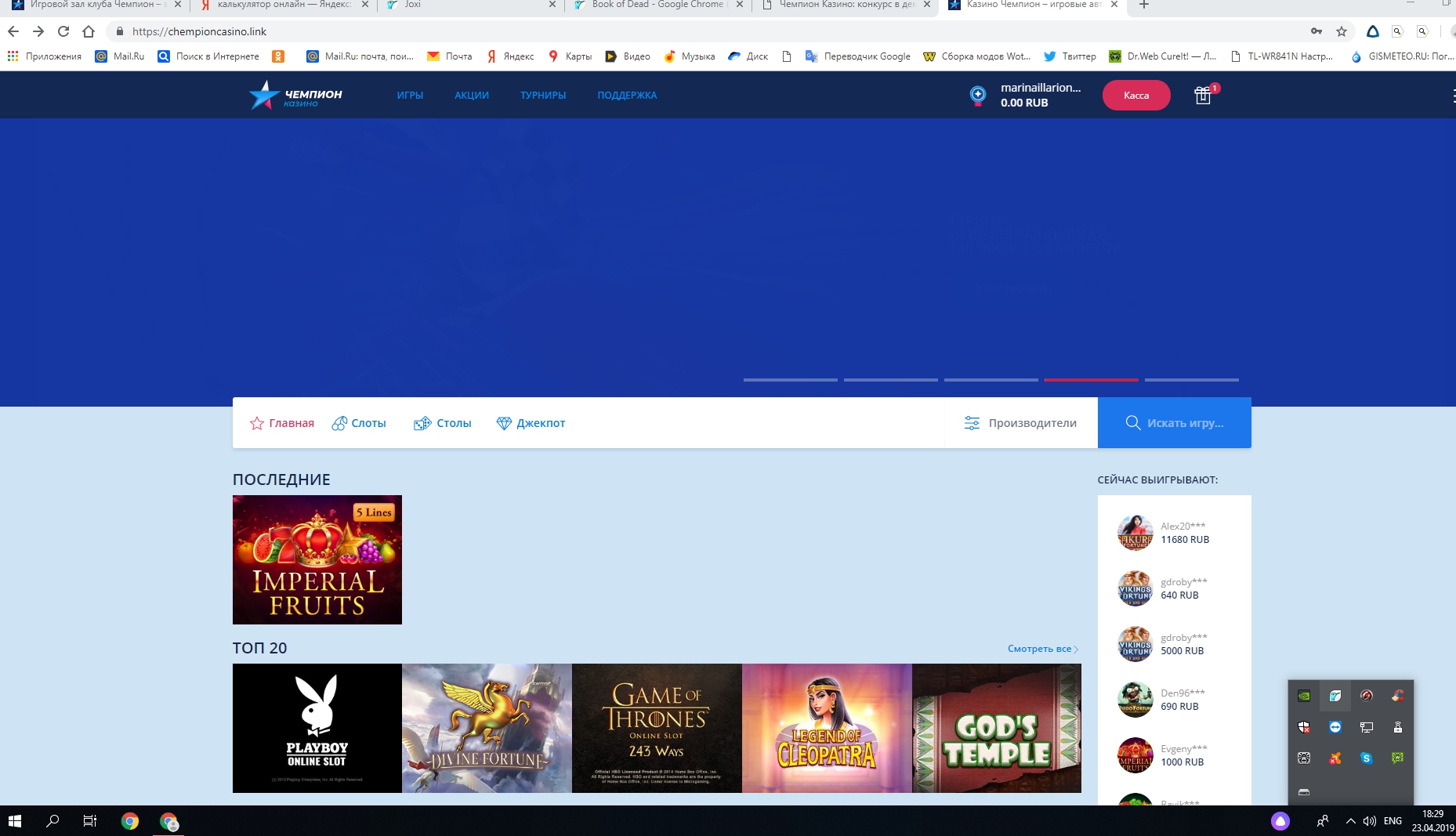Switch ENG keyboard language indicator
The width and height of the screenshot is (1456, 836).
pos(1393,821)
